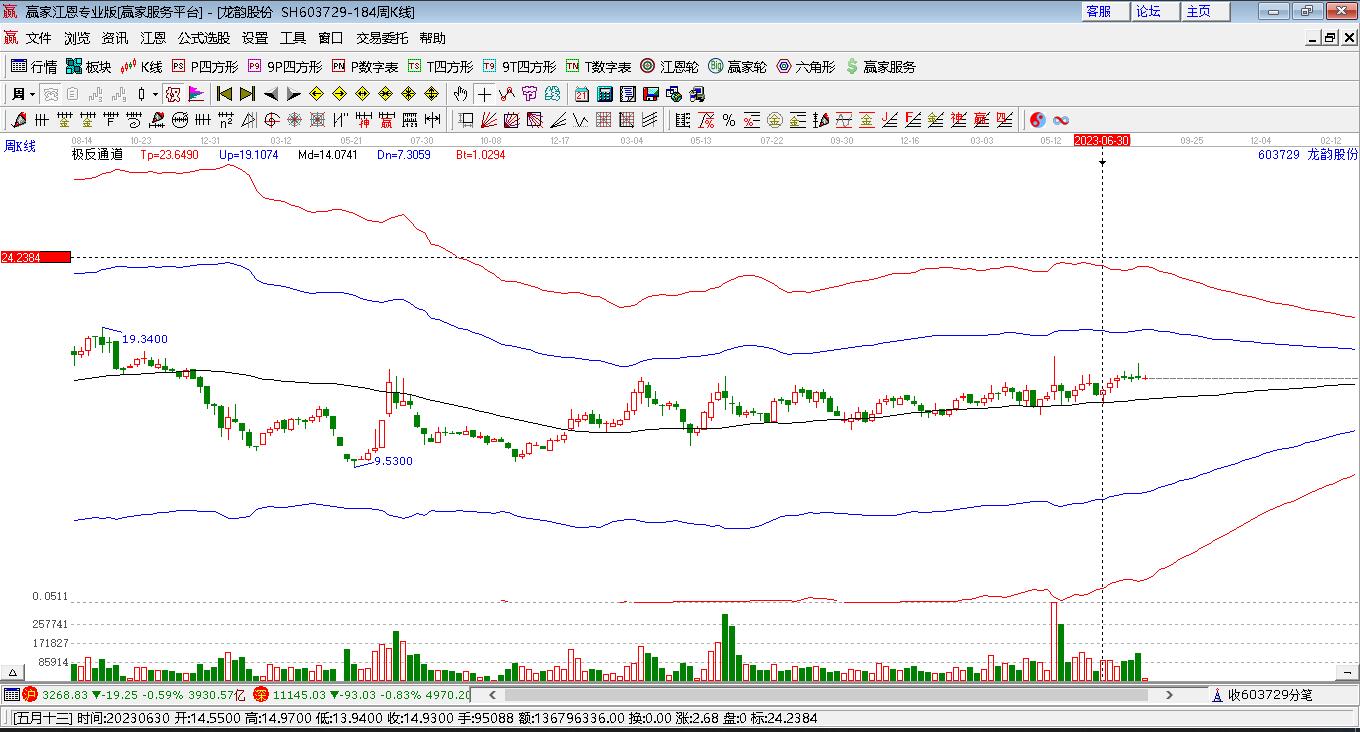
Task: Open the P四方形 tool
Action: coord(205,67)
